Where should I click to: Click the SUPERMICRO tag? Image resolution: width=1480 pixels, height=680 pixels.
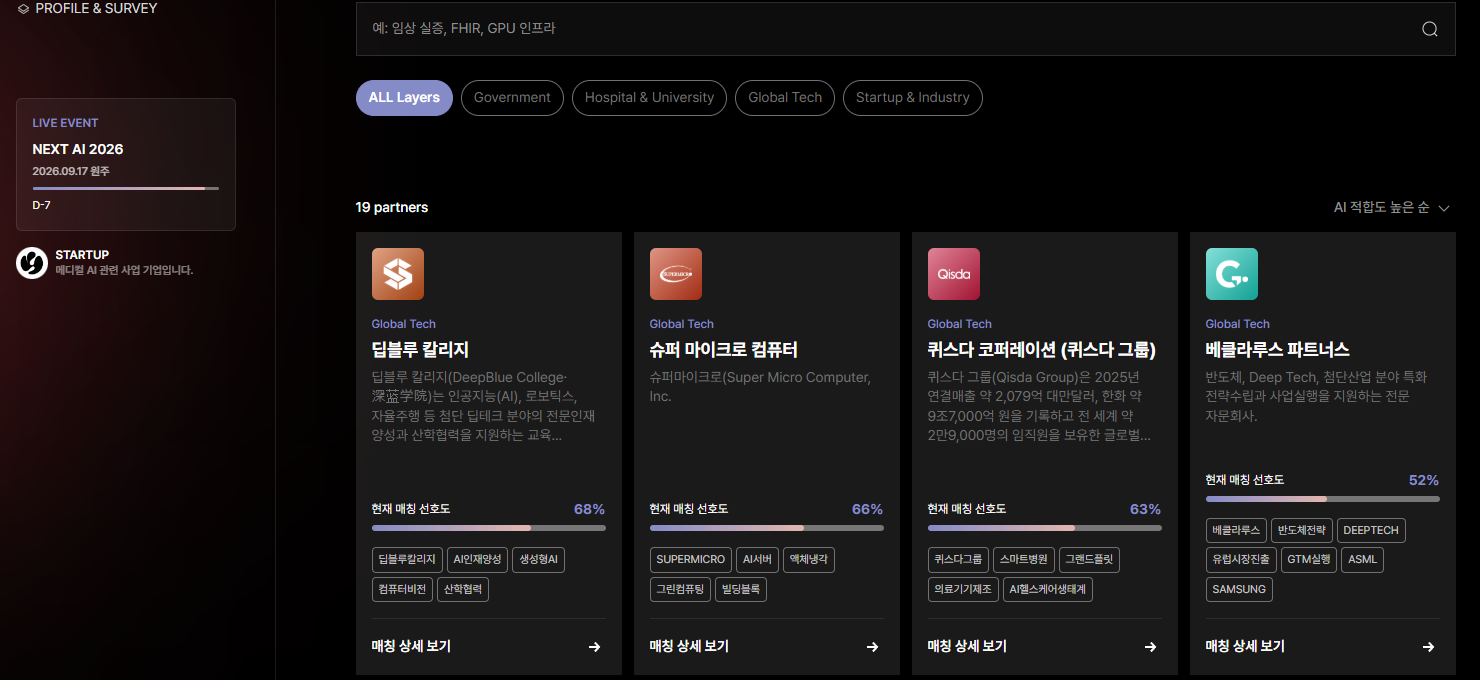690,560
